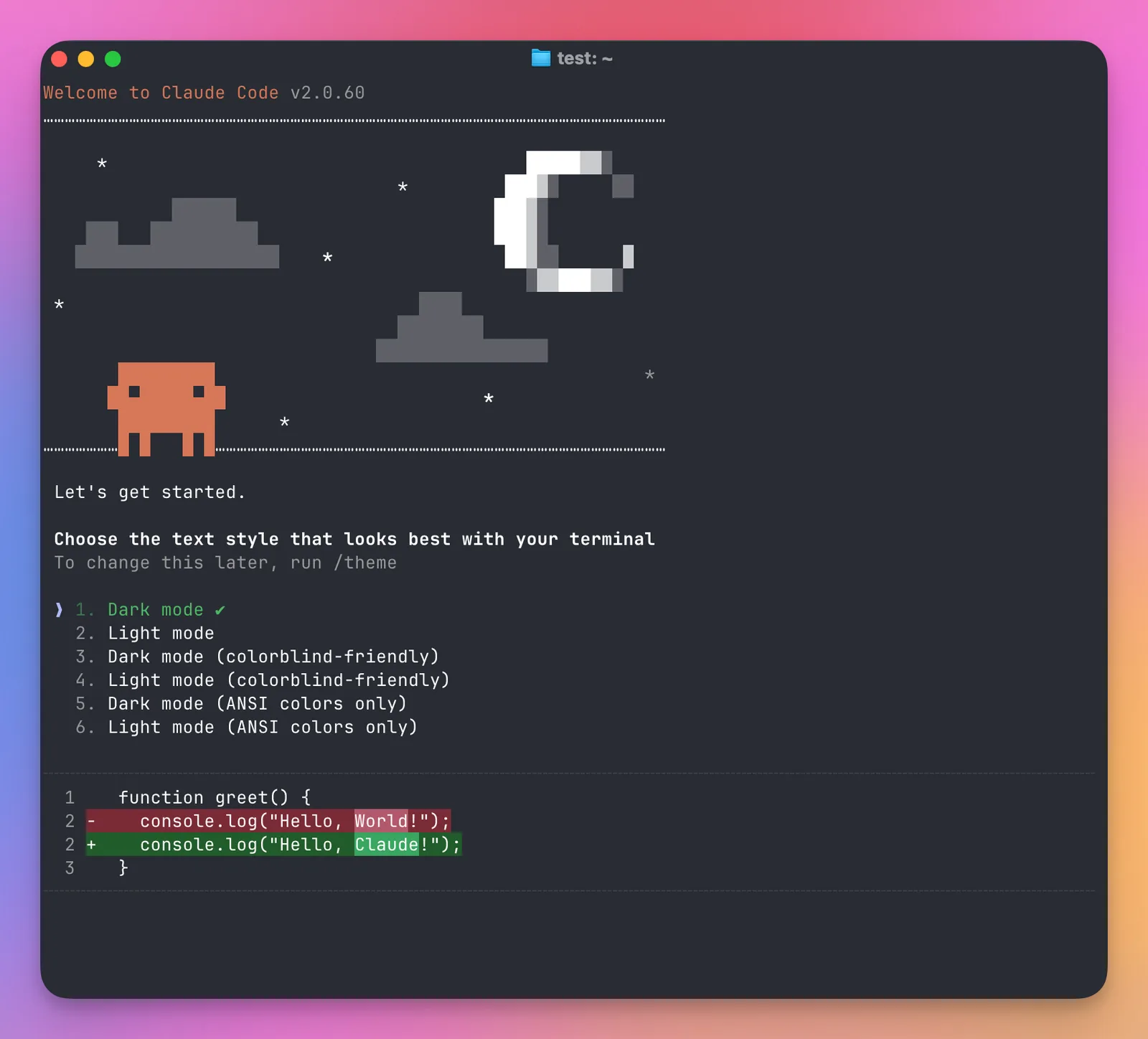
Task: Close the terminal window with the red button
Action: [60, 59]
